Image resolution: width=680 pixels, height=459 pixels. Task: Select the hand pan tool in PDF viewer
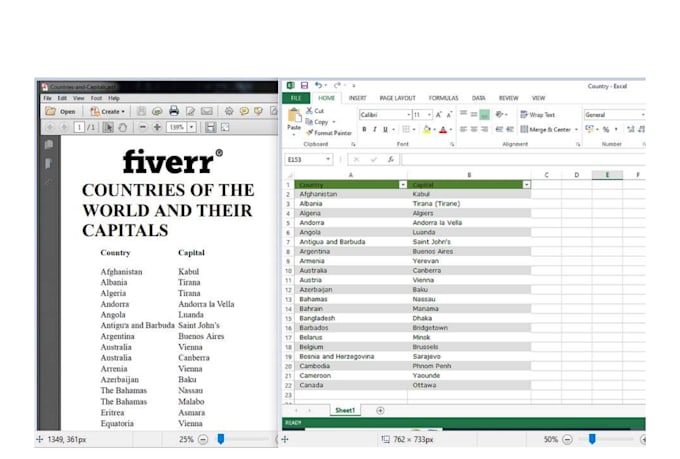click(123, 127)
